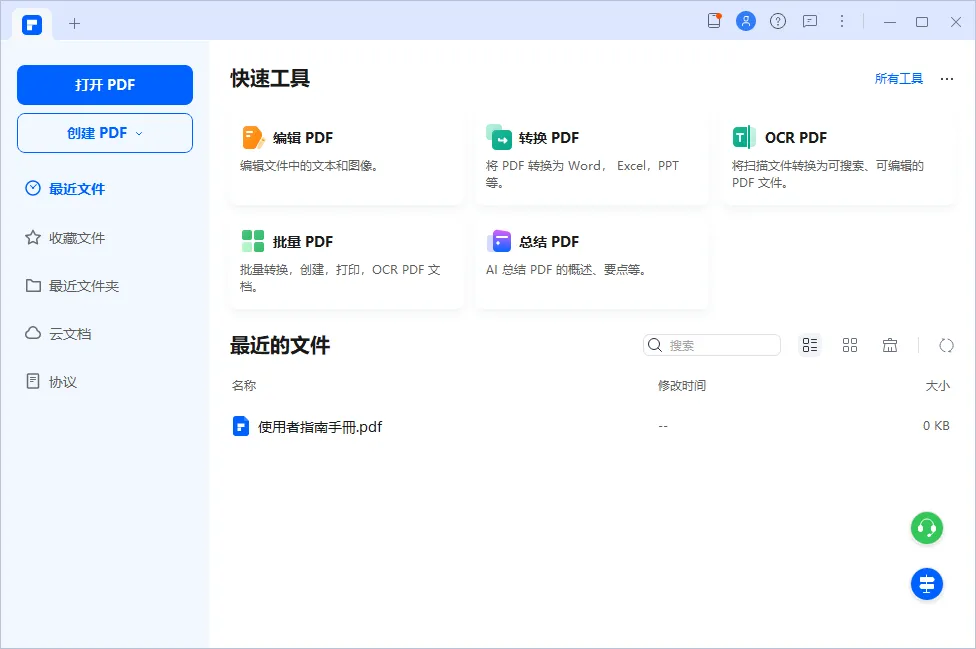Switch to list view layout
The height and width of the screenshot is (649, 976).
[x=810, y=345]
